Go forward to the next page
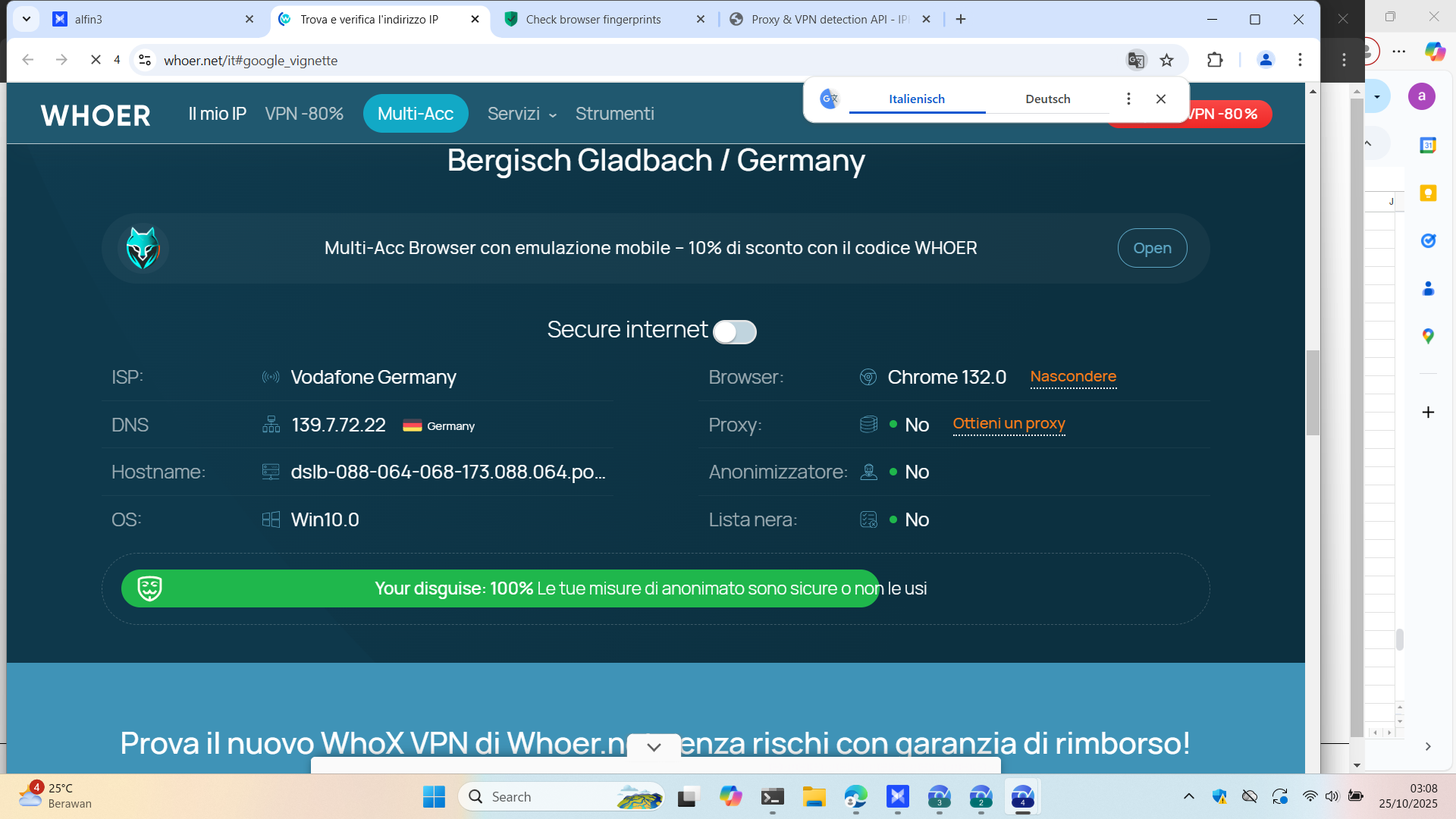Image resolution: width=1456 pixels, height=819 pixels. pyautogui.click(x=62, y=60)
